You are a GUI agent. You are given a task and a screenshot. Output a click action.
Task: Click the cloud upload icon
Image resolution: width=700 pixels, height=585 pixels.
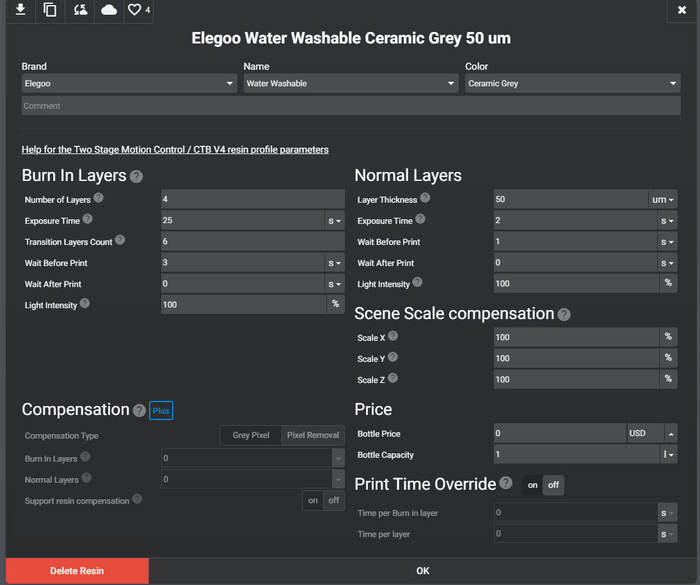[x=109, y=10]
